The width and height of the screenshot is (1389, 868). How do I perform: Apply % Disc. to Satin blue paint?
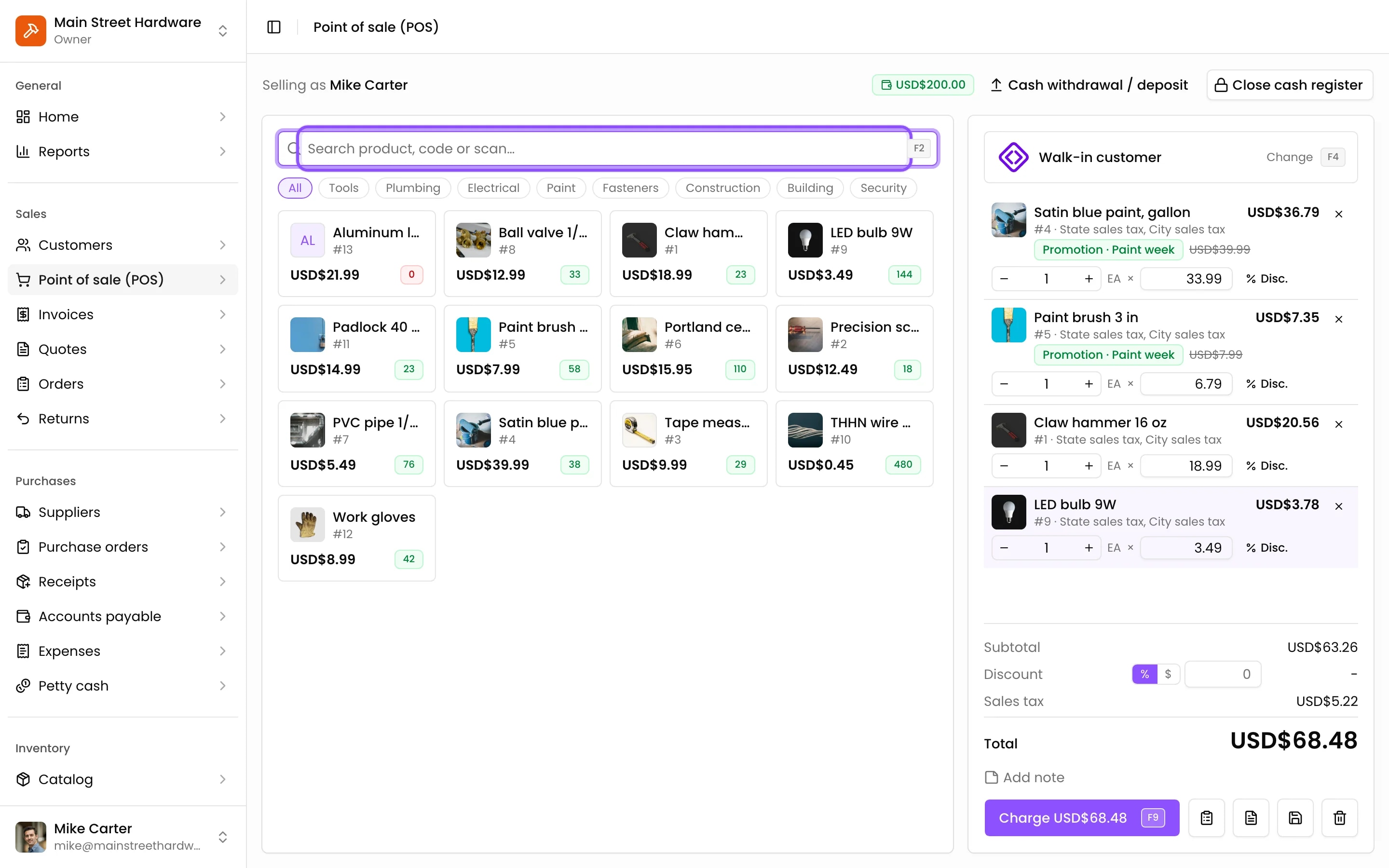[1266, 278]
